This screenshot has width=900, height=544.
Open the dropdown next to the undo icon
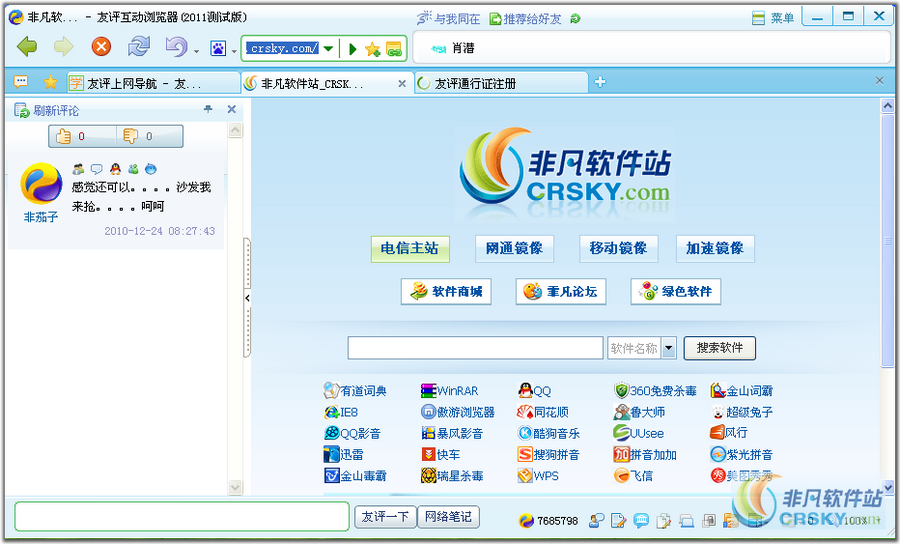tap(196, 51)
